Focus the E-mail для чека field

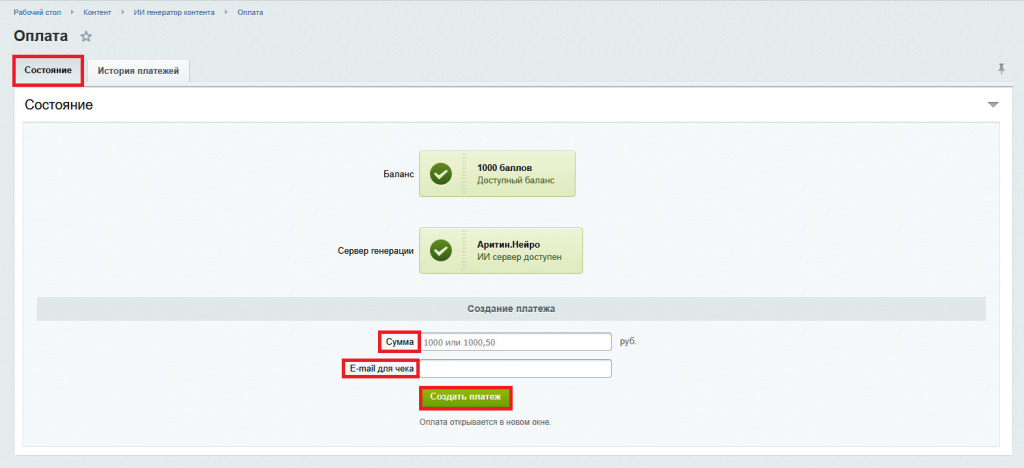pyautogui.click(x=515, y=369)
